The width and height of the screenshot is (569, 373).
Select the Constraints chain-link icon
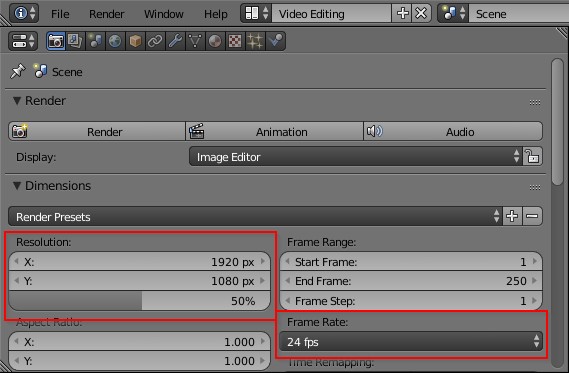click(x=155, y=41)
